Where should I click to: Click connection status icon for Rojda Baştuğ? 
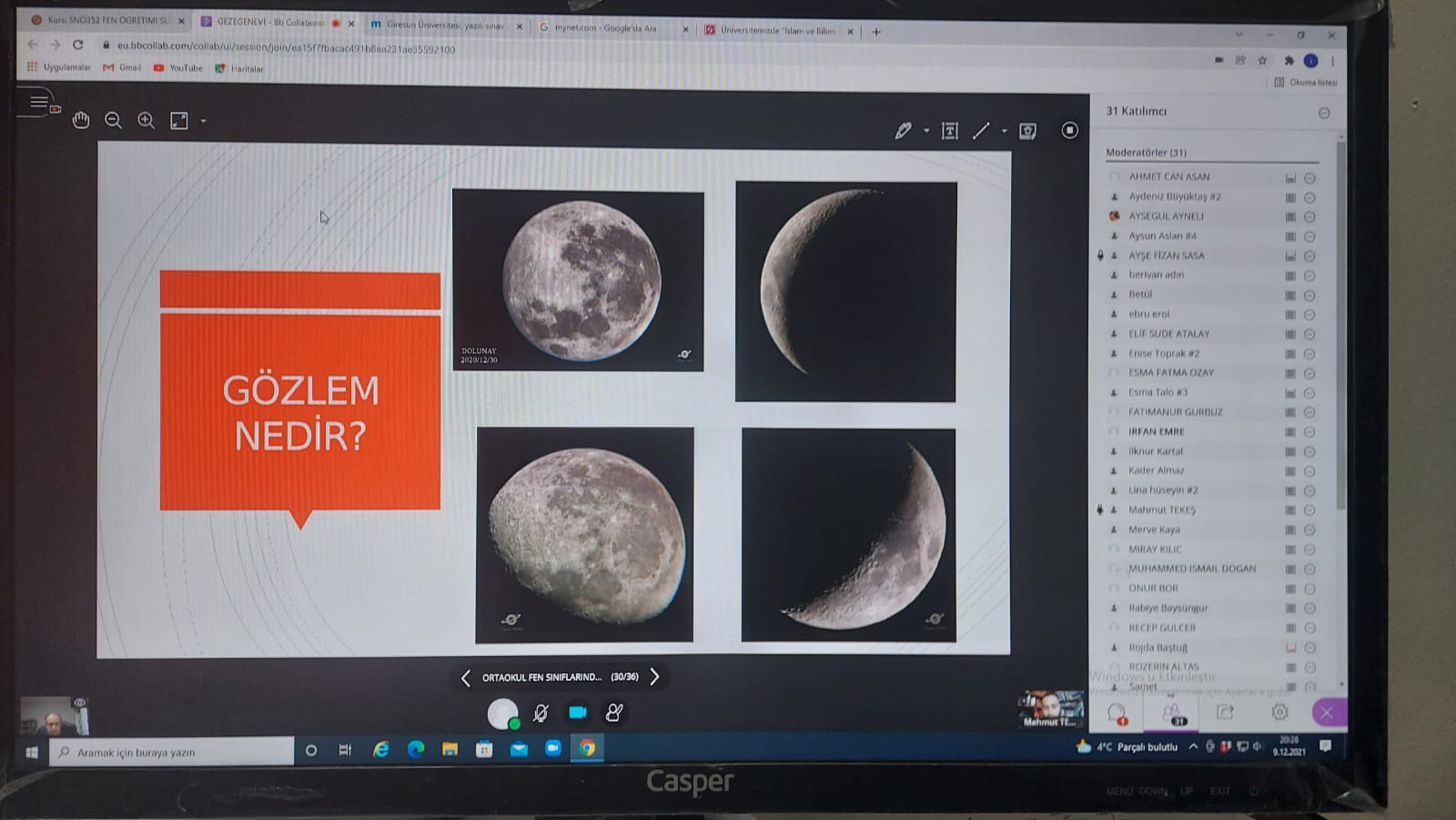pos(1290,648)
